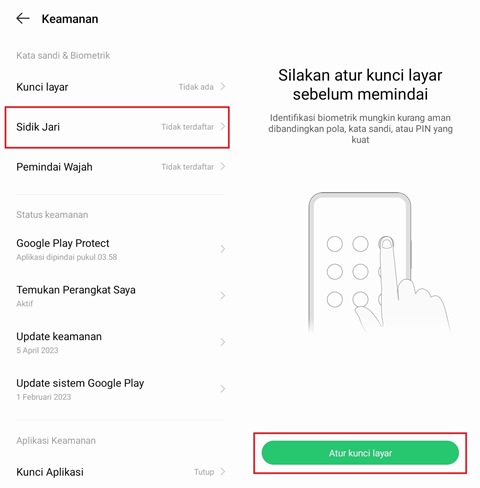
Task: Tap the Google Play Protect chevron
Action: [223, 249]
